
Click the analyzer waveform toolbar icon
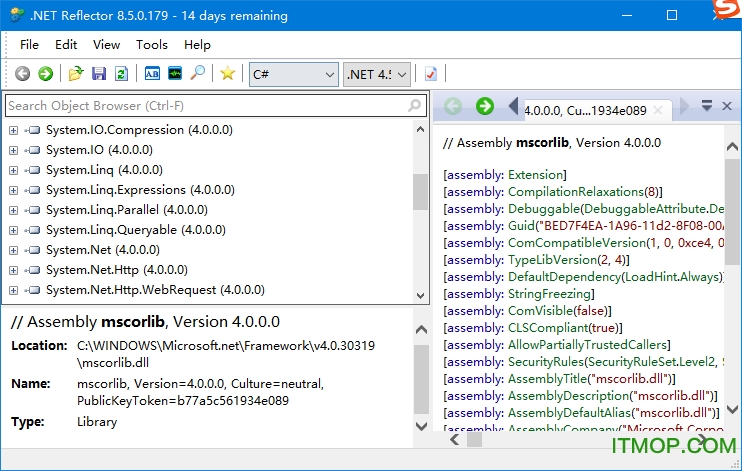pyautogui.click(x=175, y=74)
